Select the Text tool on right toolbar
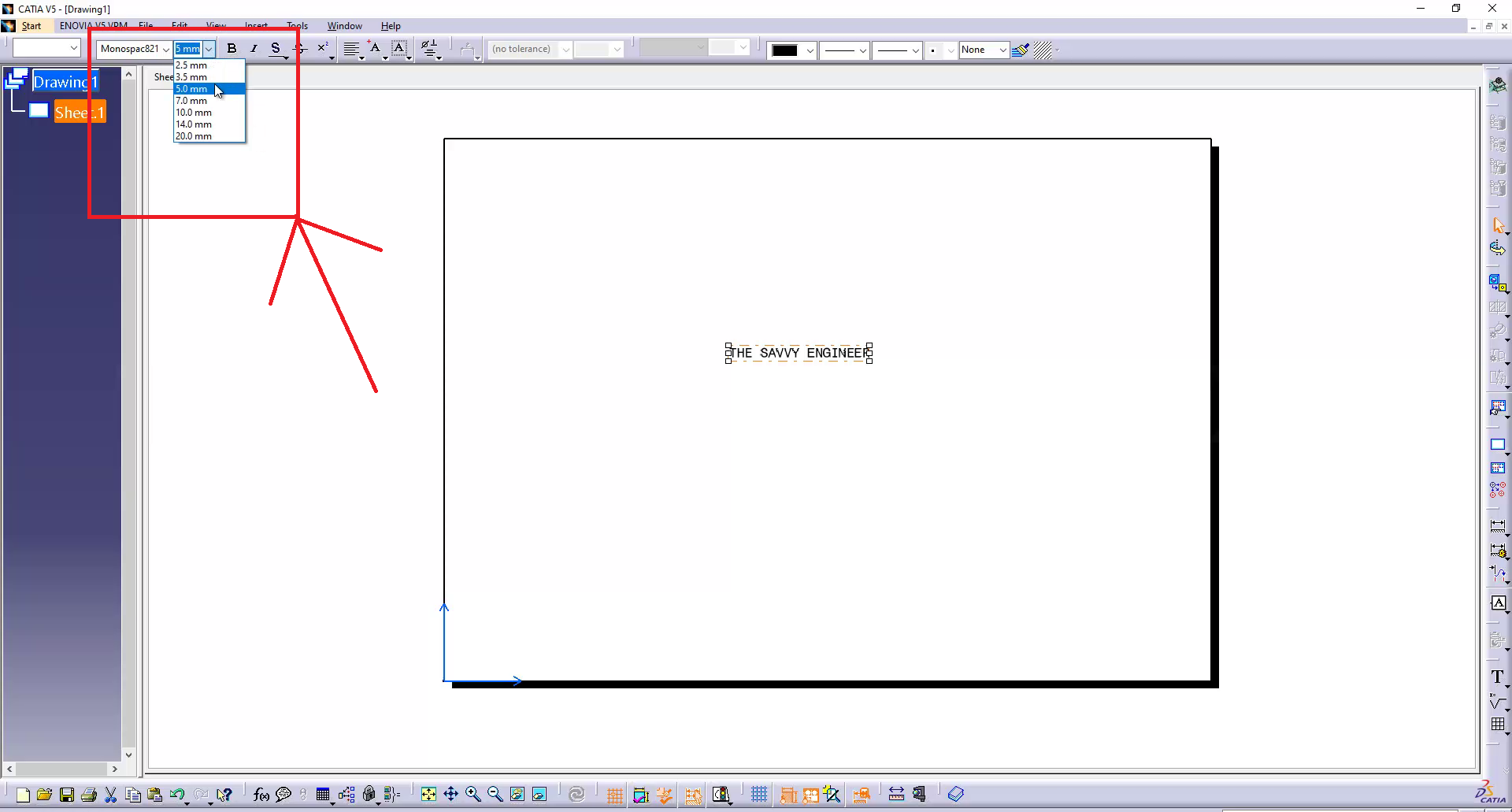This screenshot has width=1512, height=812. pyautogui.click(x=1497, y=677)
